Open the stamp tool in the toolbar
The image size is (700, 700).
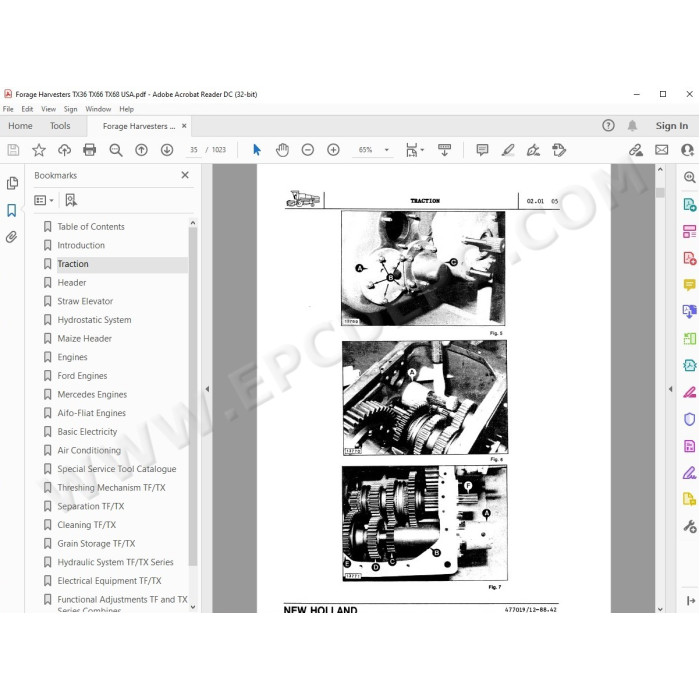point(558,150)
